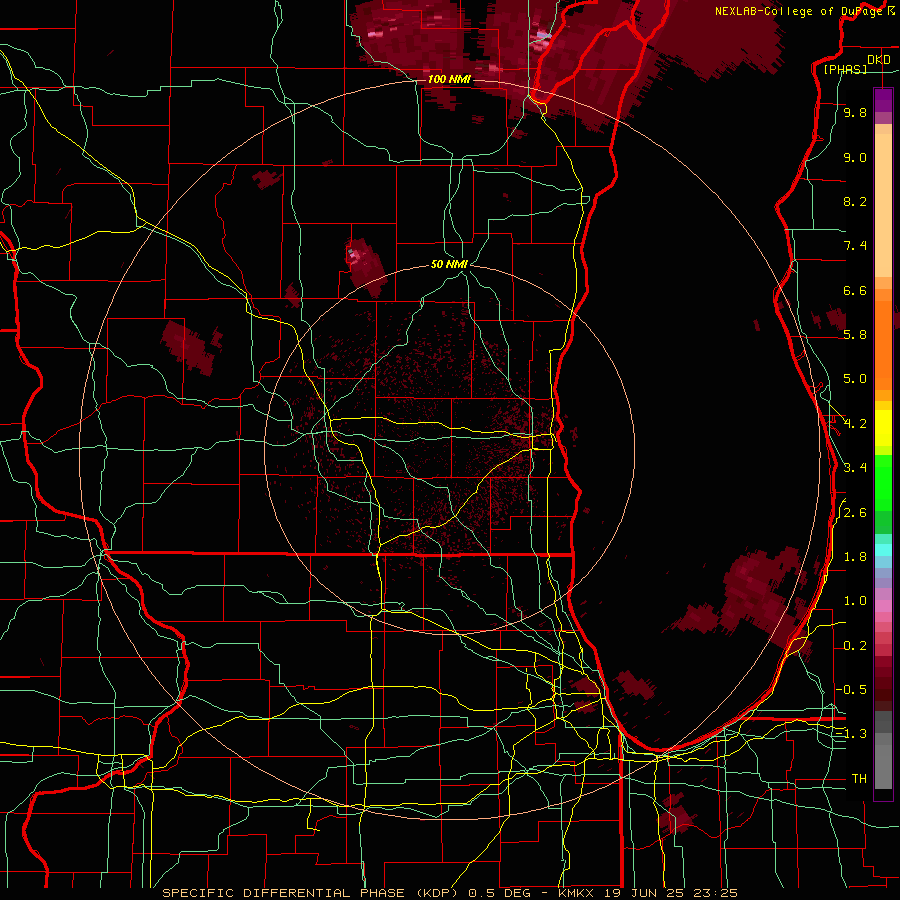Click the 5.0 value on the scale
900x900 pixels.
855,379
